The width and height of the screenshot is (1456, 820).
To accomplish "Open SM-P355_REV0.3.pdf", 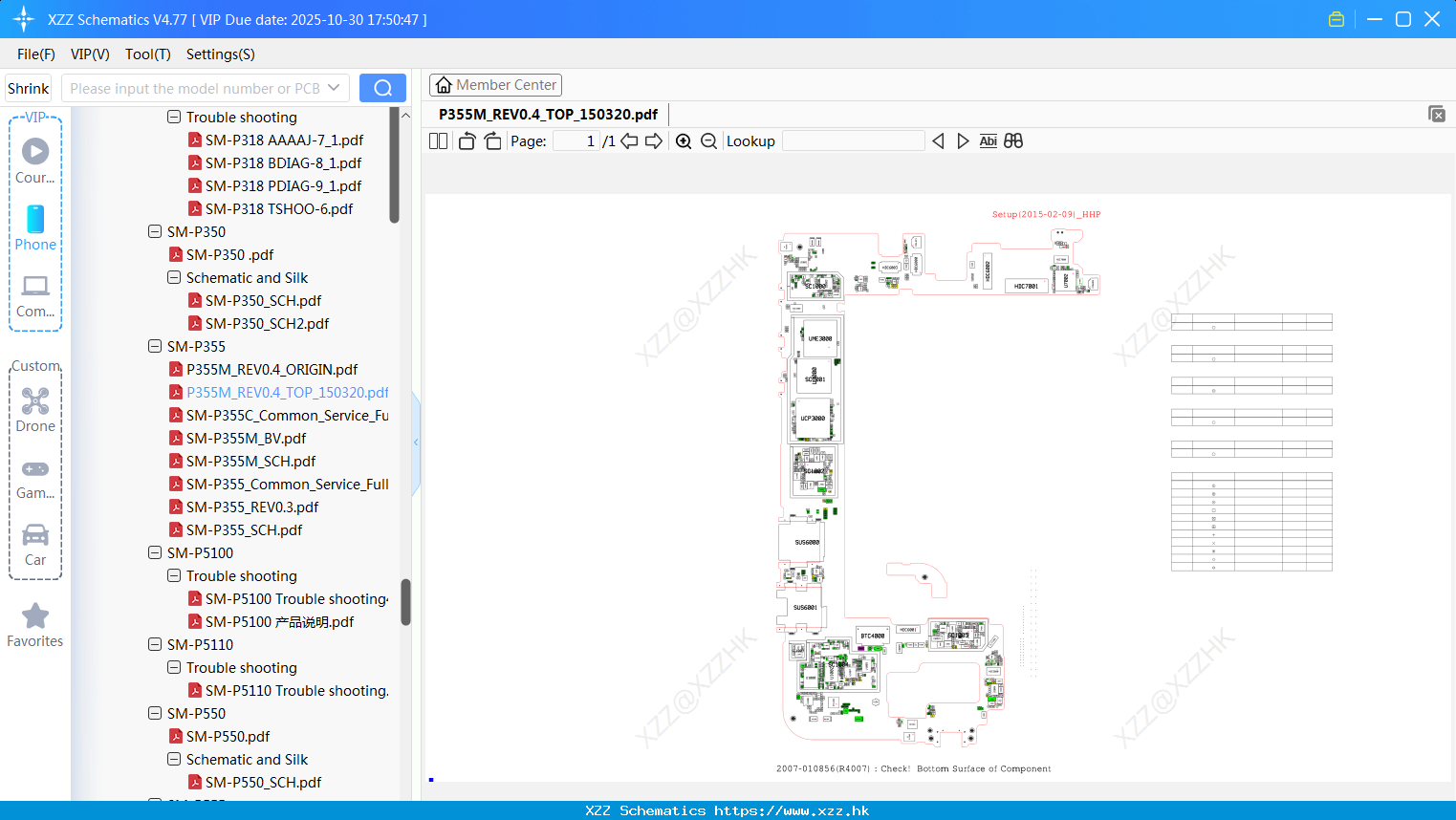I will point(252,507).
